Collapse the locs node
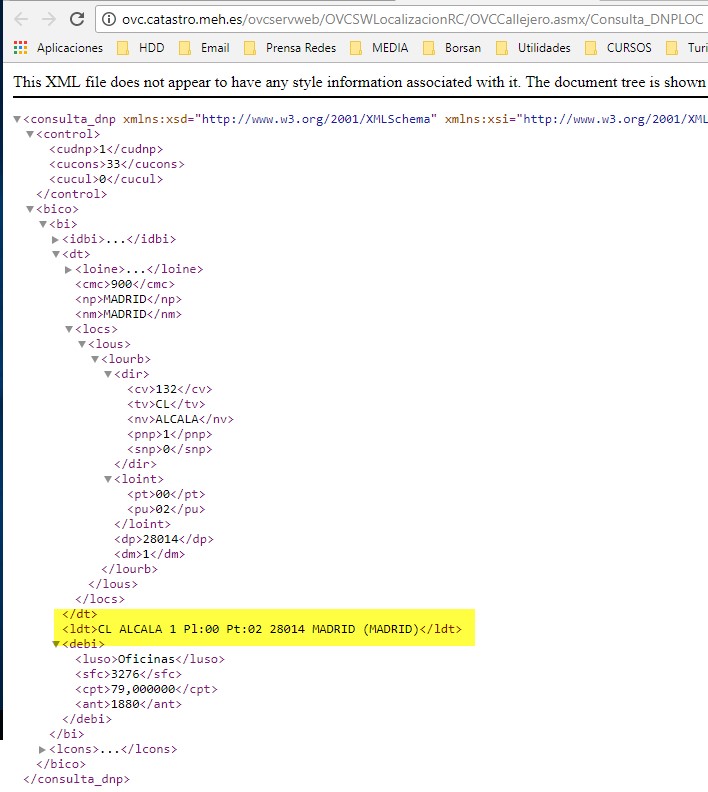This screenshot has height=792, width=708. point(69,329)
